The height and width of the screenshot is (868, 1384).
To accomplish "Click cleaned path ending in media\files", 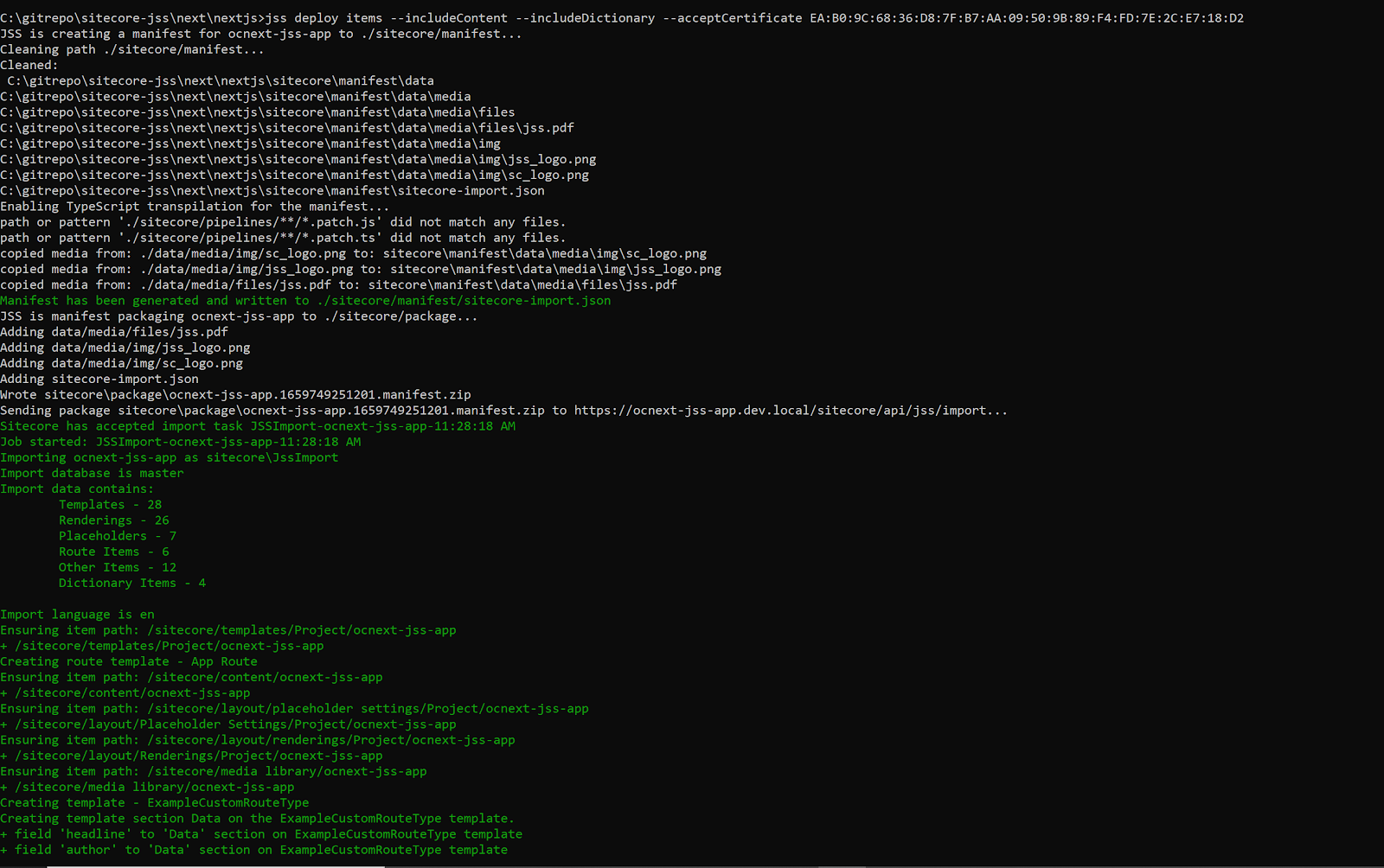I will pos(258,112).
